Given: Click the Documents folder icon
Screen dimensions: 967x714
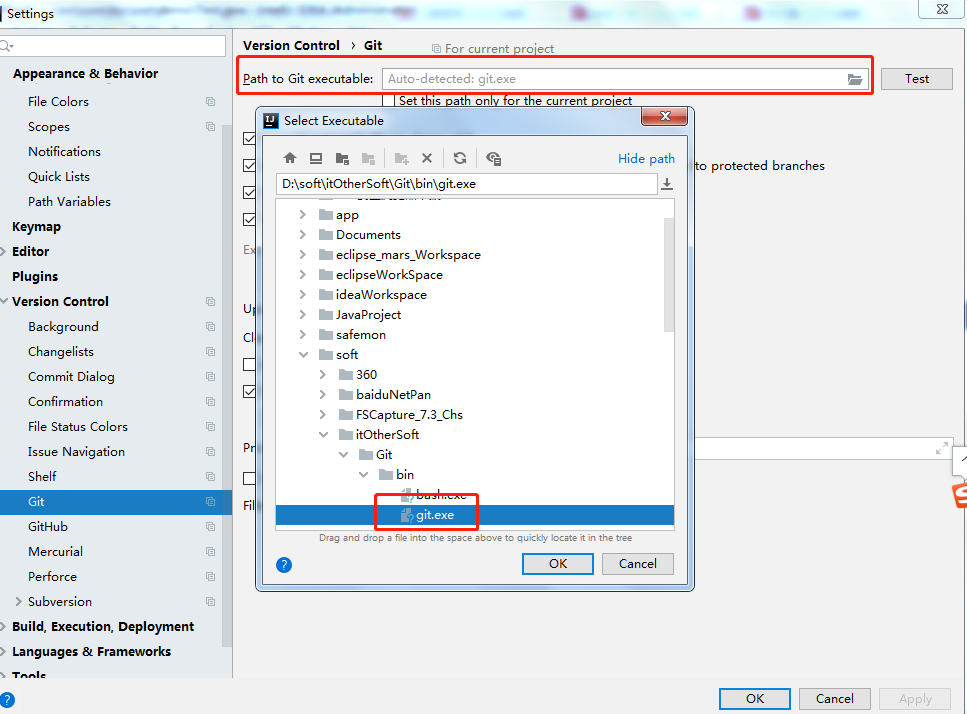Looking at the screenshot, I should [326, 235].
